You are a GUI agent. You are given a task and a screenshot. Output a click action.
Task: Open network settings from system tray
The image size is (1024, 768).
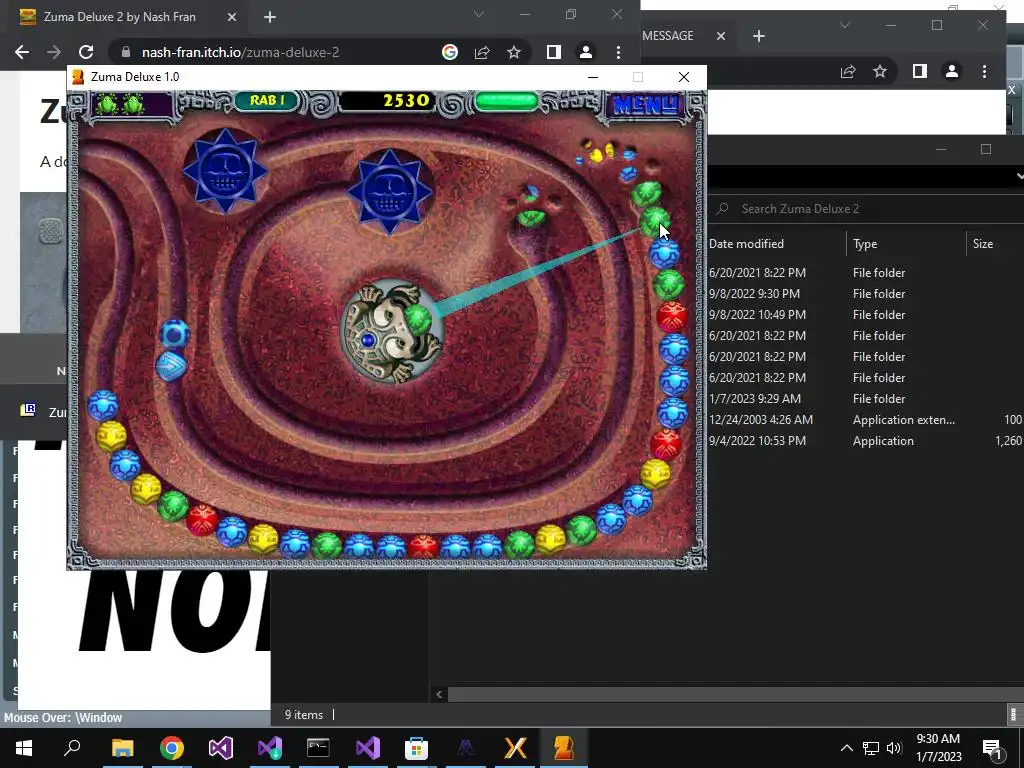click(871, 748)
